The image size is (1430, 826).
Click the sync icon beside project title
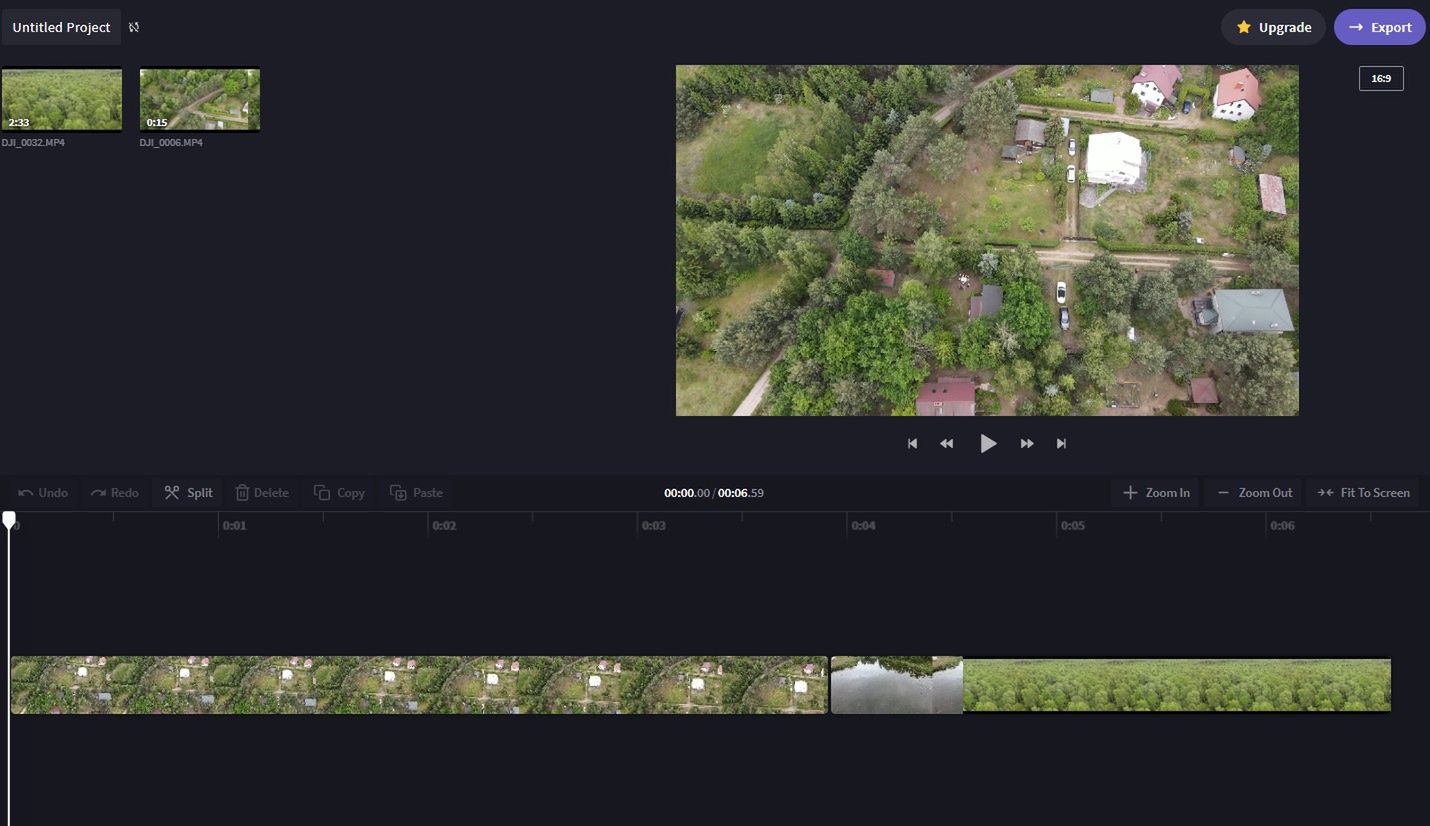[x=134, y=27]
